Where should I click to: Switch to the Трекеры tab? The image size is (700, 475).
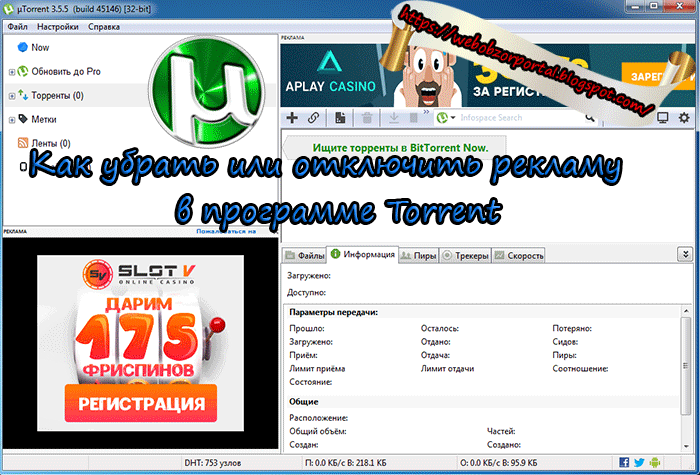click(x=465, y=255)
